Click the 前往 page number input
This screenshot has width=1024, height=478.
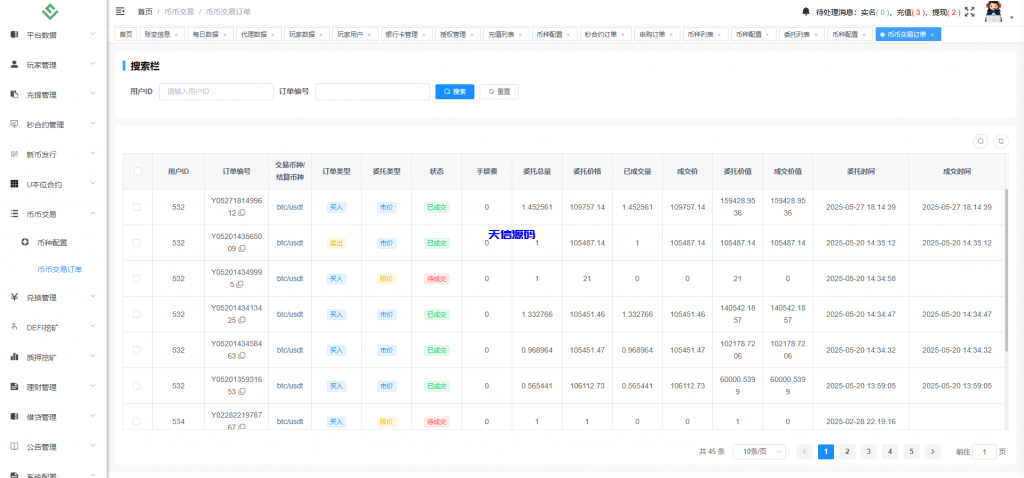point(984,451)
